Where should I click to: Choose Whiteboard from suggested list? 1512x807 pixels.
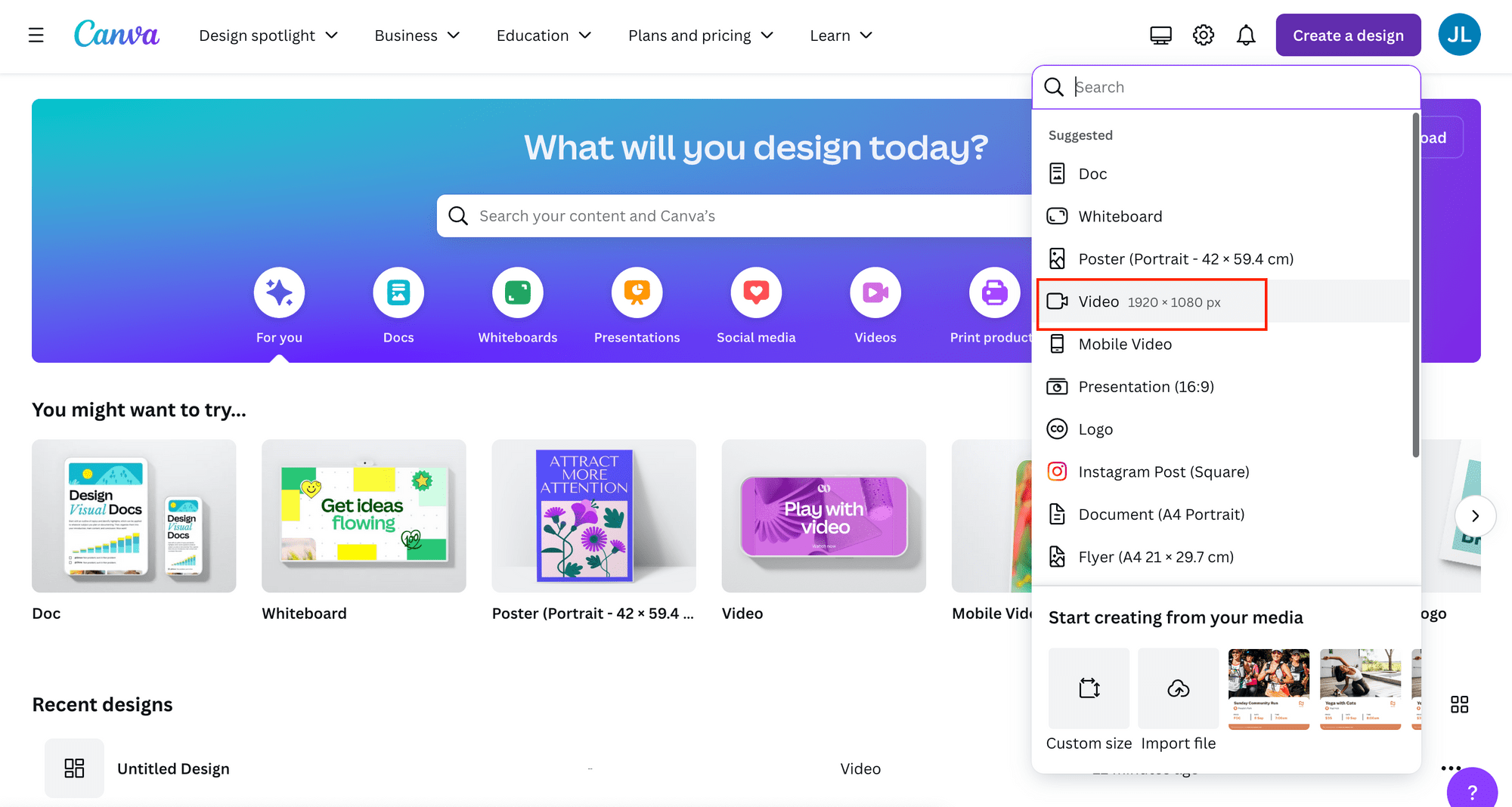click(1222, 216)
